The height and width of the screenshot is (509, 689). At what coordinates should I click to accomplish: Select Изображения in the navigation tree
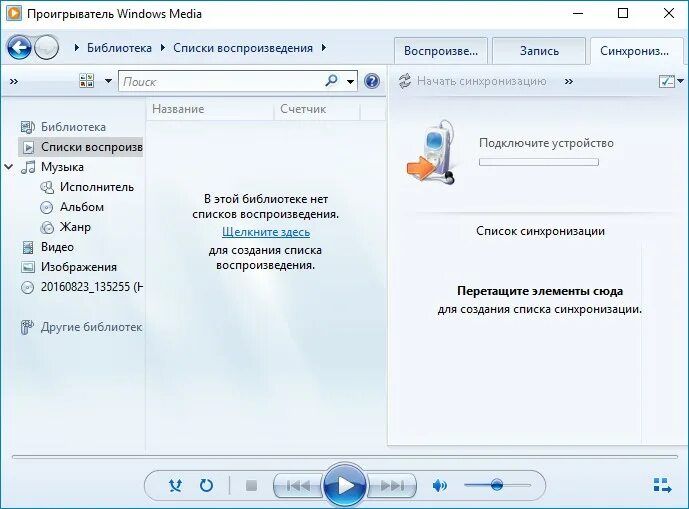point(79,267)
